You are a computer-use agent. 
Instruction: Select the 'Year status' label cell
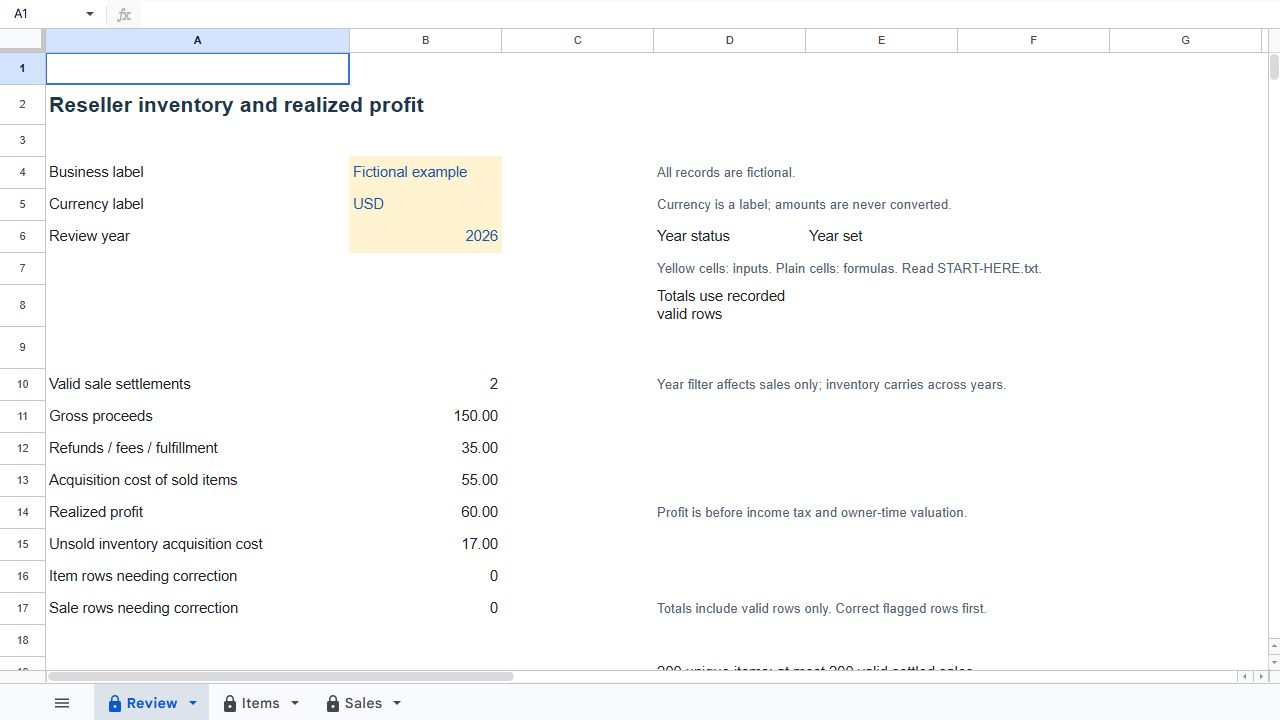pos(729,236)
